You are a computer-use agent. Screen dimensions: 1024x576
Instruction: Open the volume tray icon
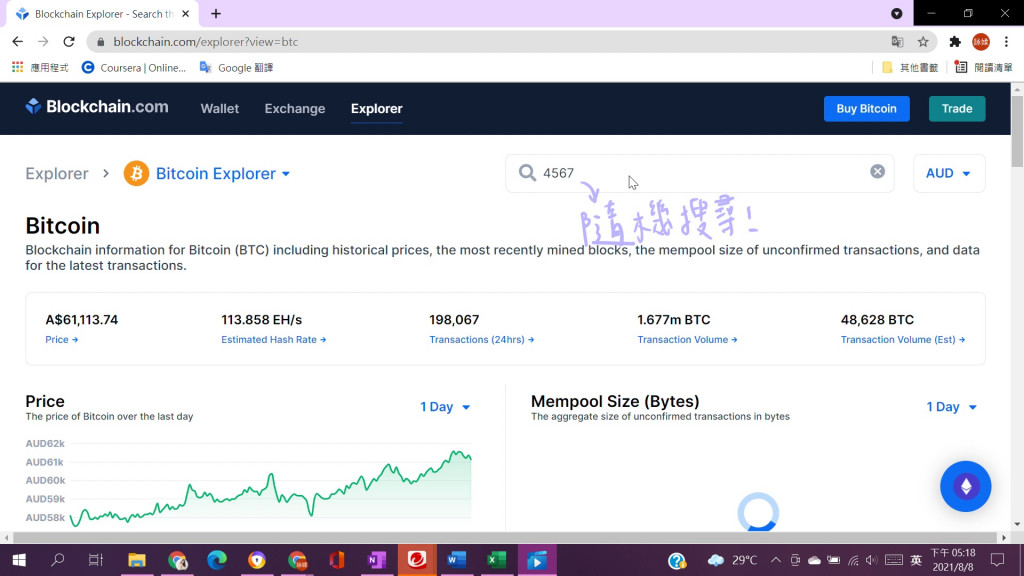coord(871,560)
